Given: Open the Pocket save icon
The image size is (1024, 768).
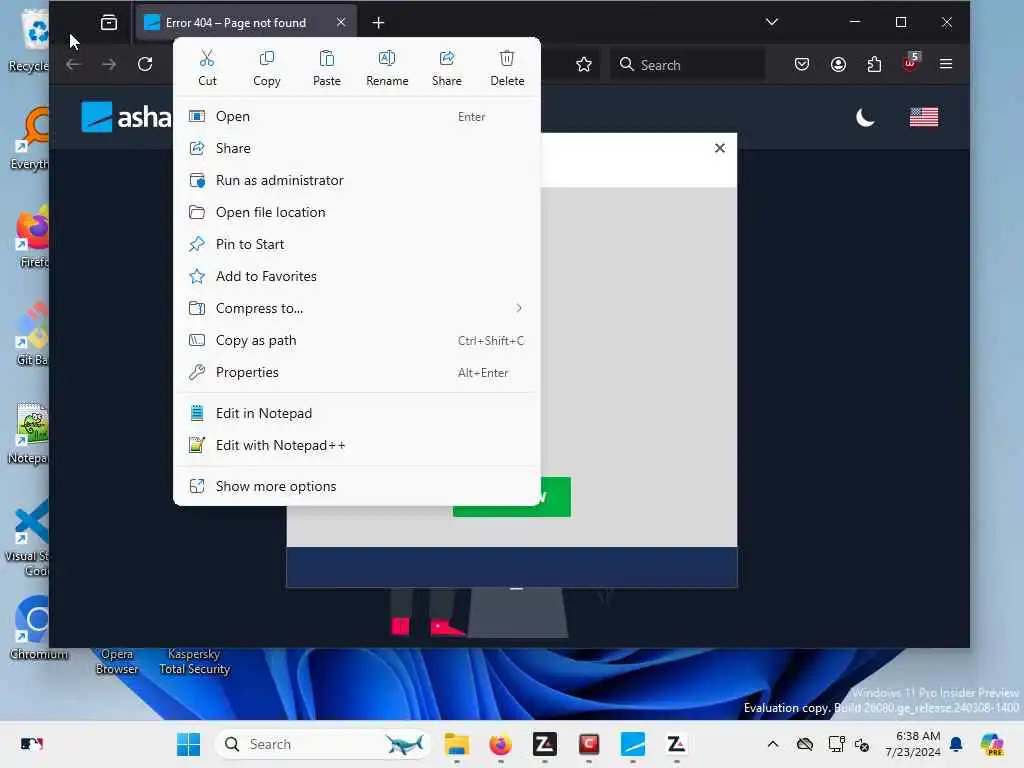Looking at the screenshot, I should click(x=802, y=64).
